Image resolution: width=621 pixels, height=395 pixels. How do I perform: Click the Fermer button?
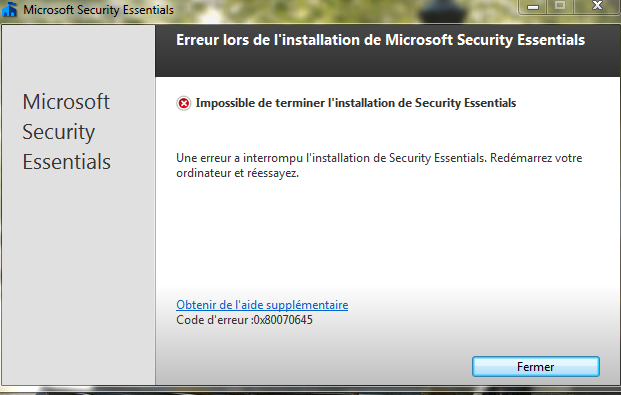point(535,366)
